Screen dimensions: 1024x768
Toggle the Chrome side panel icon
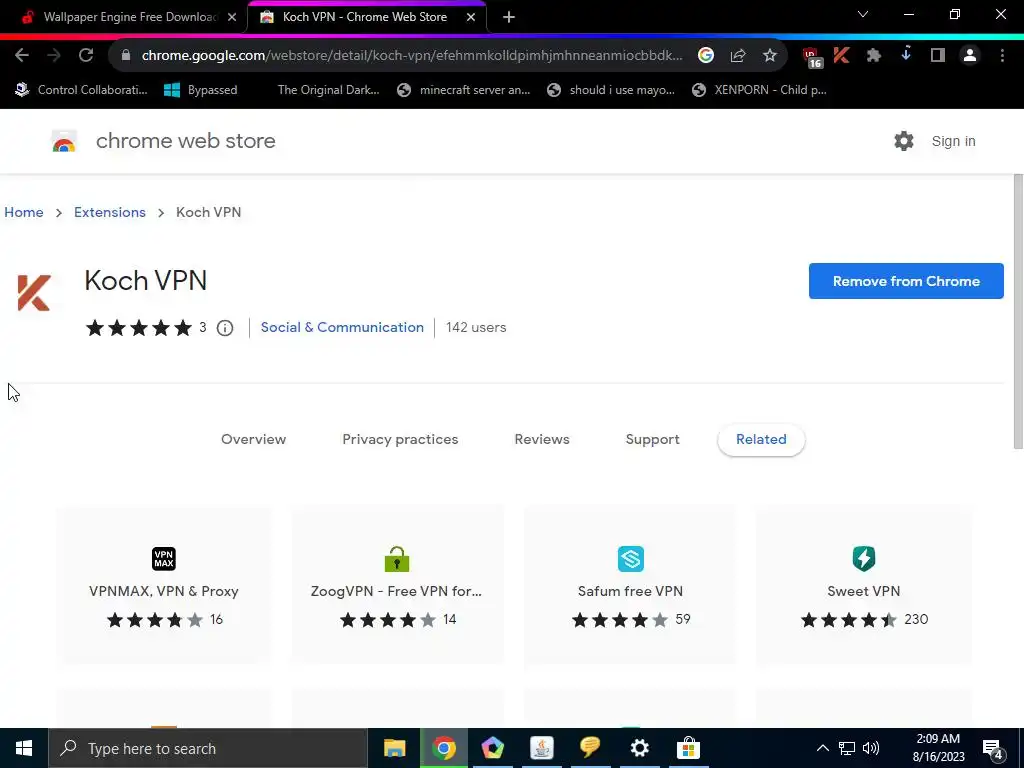(938, 56)
